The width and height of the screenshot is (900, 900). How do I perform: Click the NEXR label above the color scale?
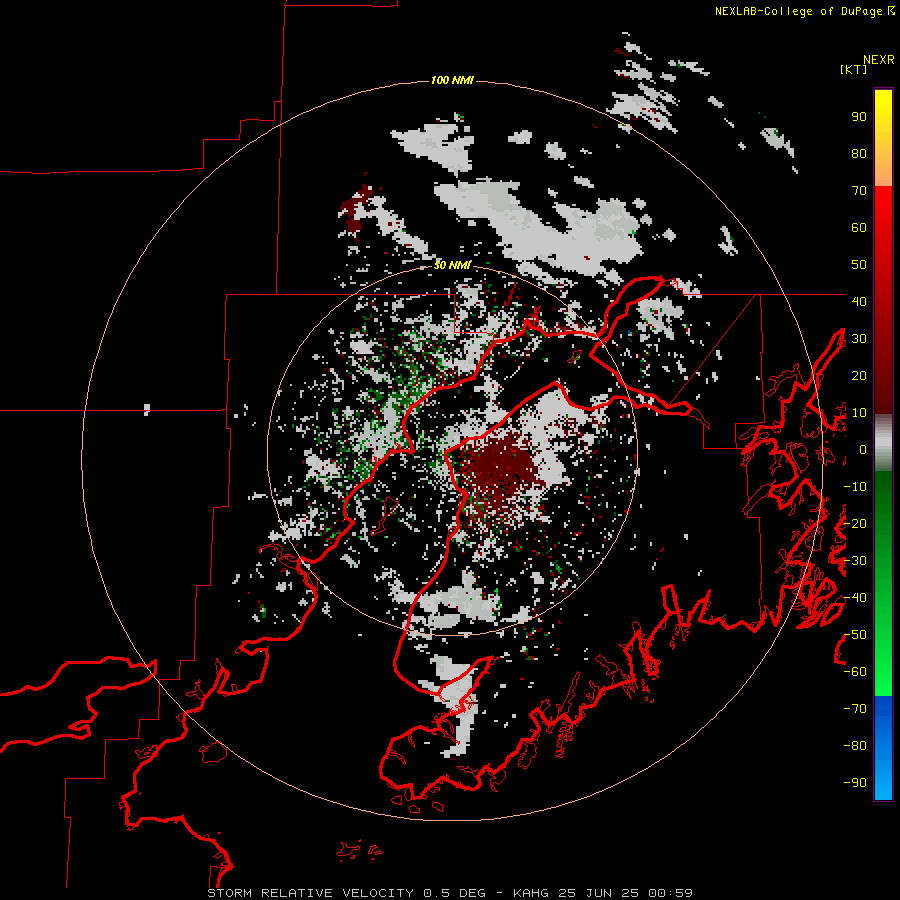tap(878, 60)
